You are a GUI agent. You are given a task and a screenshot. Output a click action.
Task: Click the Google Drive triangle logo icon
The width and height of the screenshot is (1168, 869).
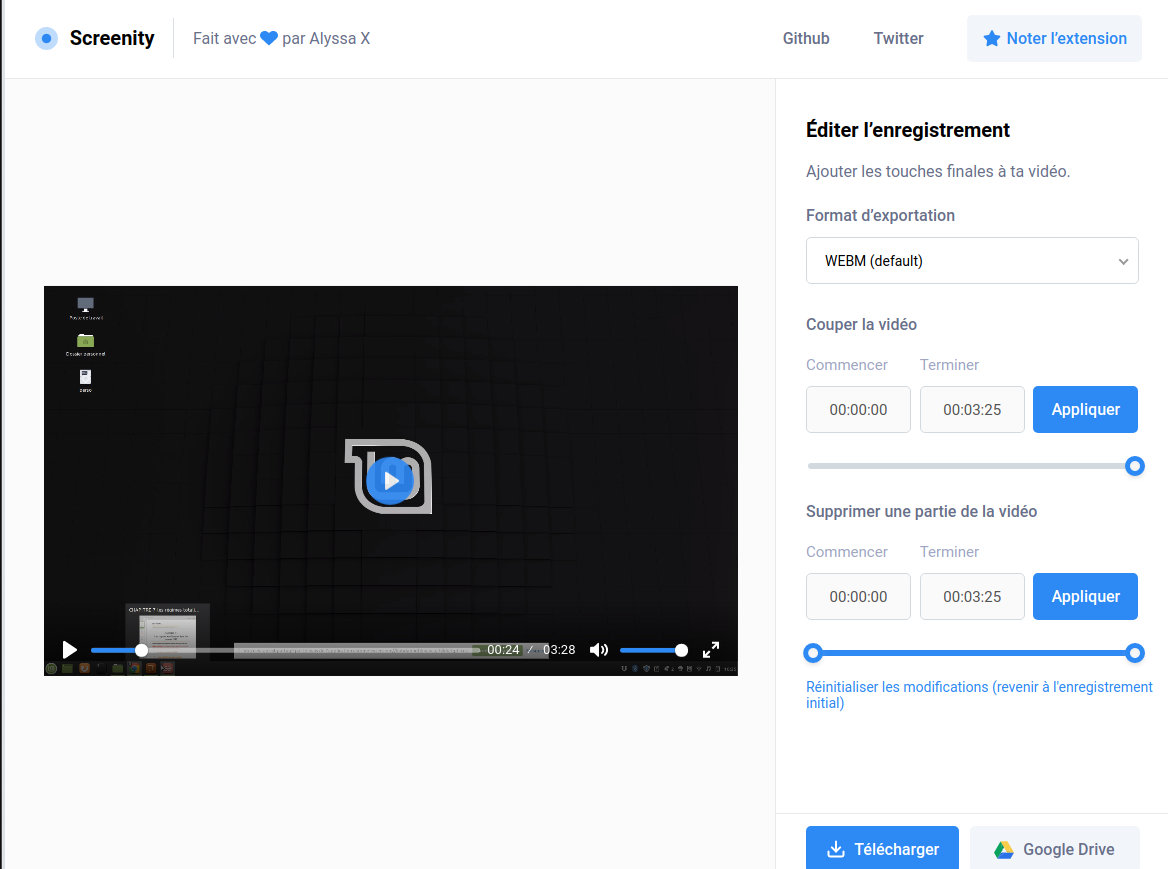pyautogui.click(x=1004, y=849)
